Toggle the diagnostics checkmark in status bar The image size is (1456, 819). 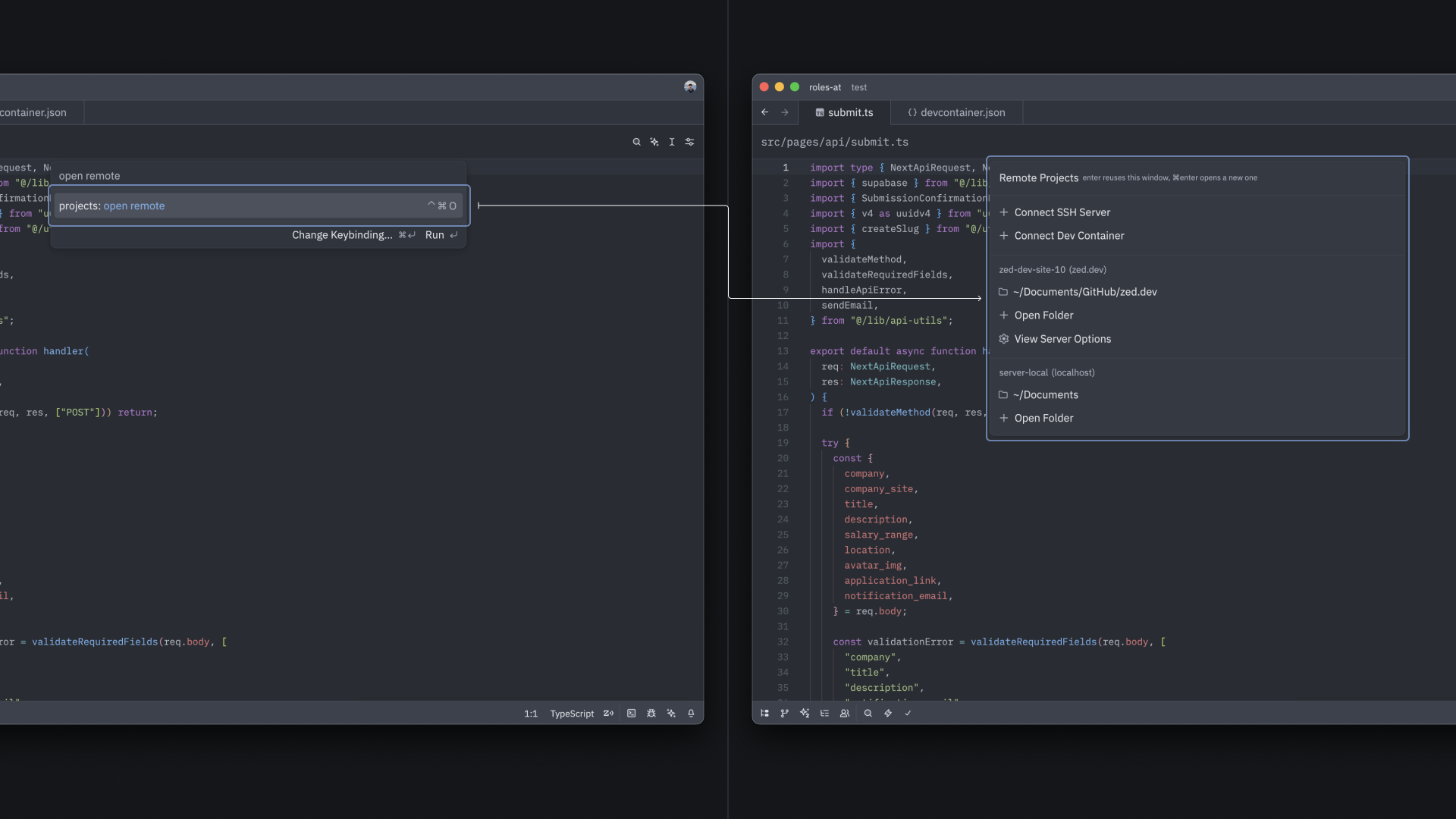pyautogui.click(x=908, y=714)
